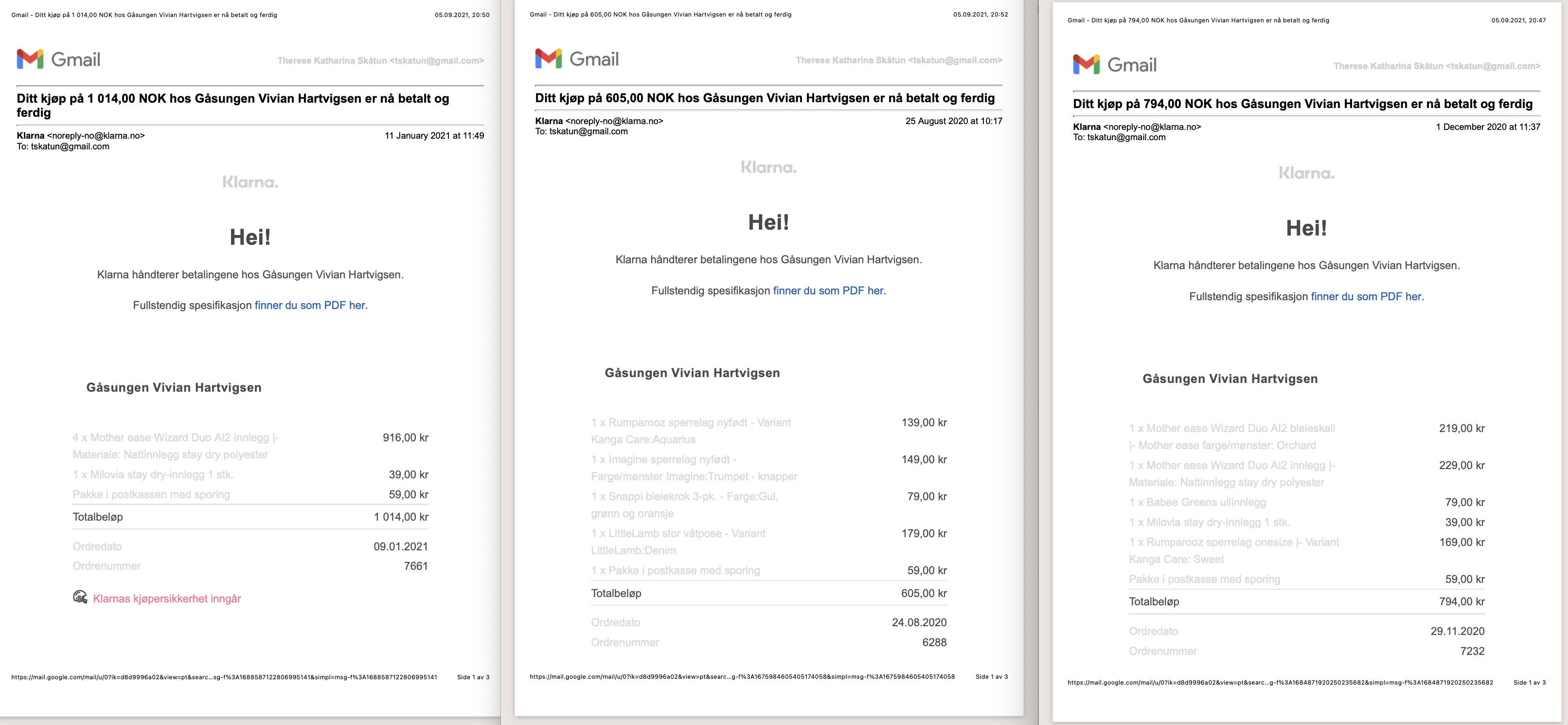Click date '1 December 2020 at 11:37'
Viewport: 1568px width, 725px height.
1488,127
